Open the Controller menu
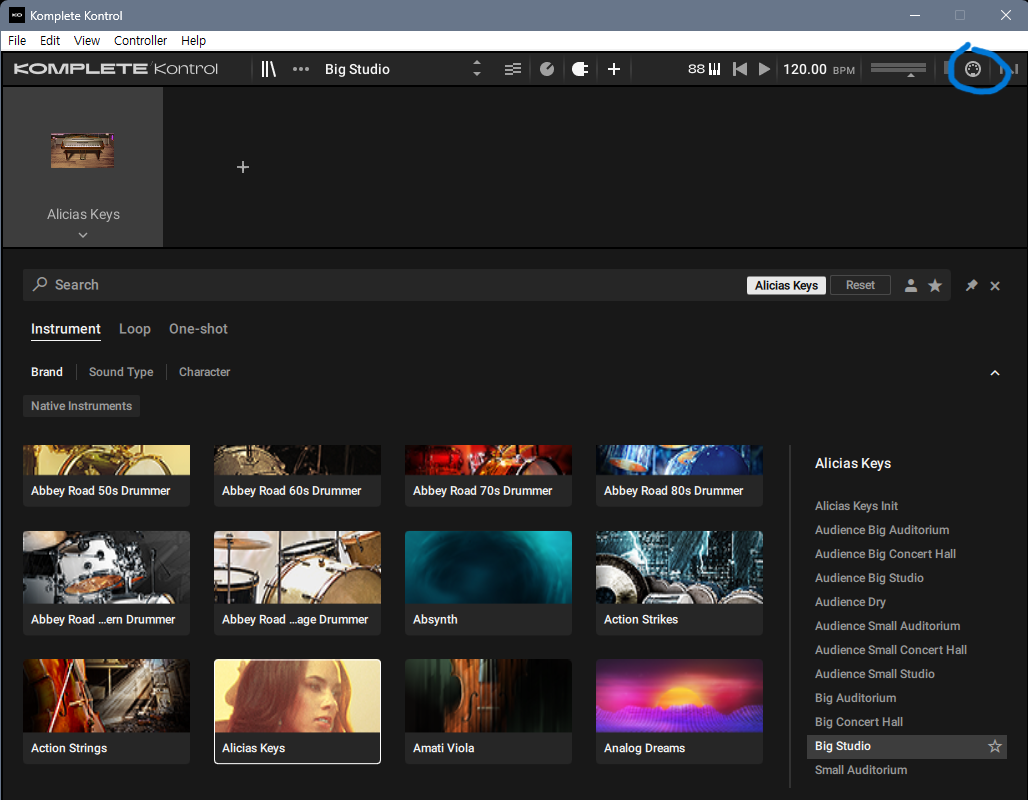This screenshot has width=1028, height=800. click(140, 41)
